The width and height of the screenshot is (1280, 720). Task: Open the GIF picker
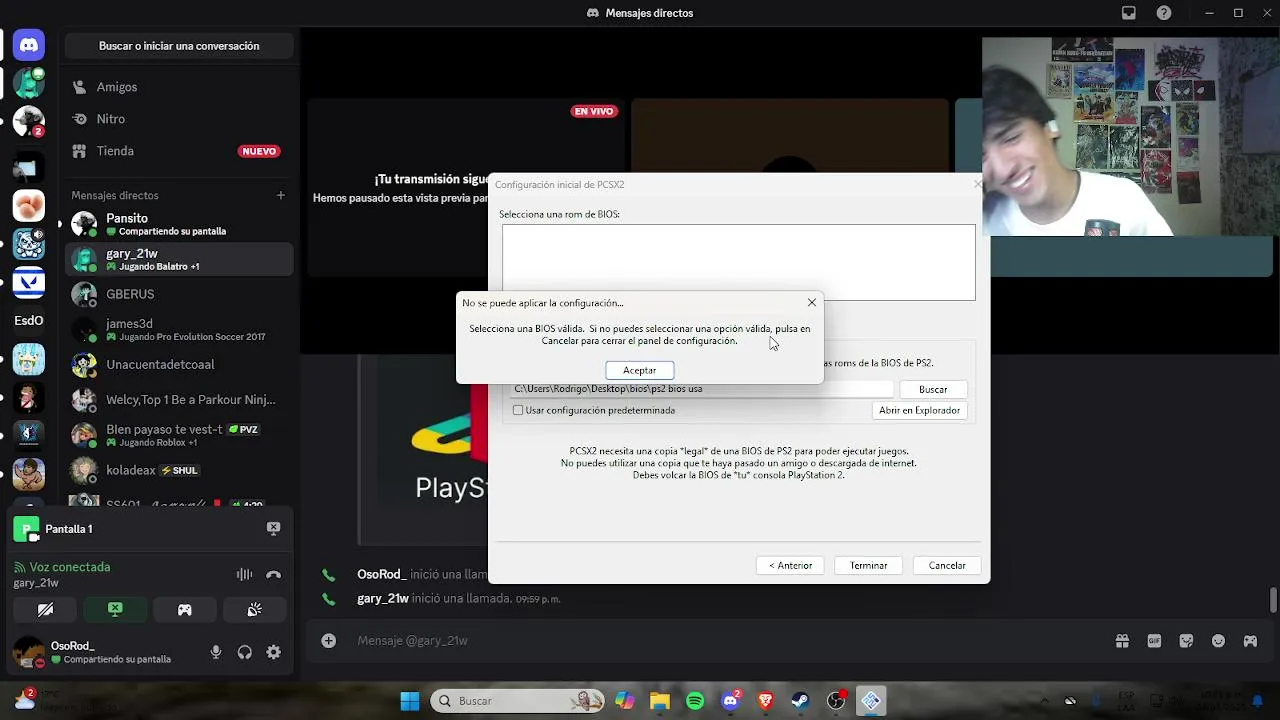pos(1154,641)
